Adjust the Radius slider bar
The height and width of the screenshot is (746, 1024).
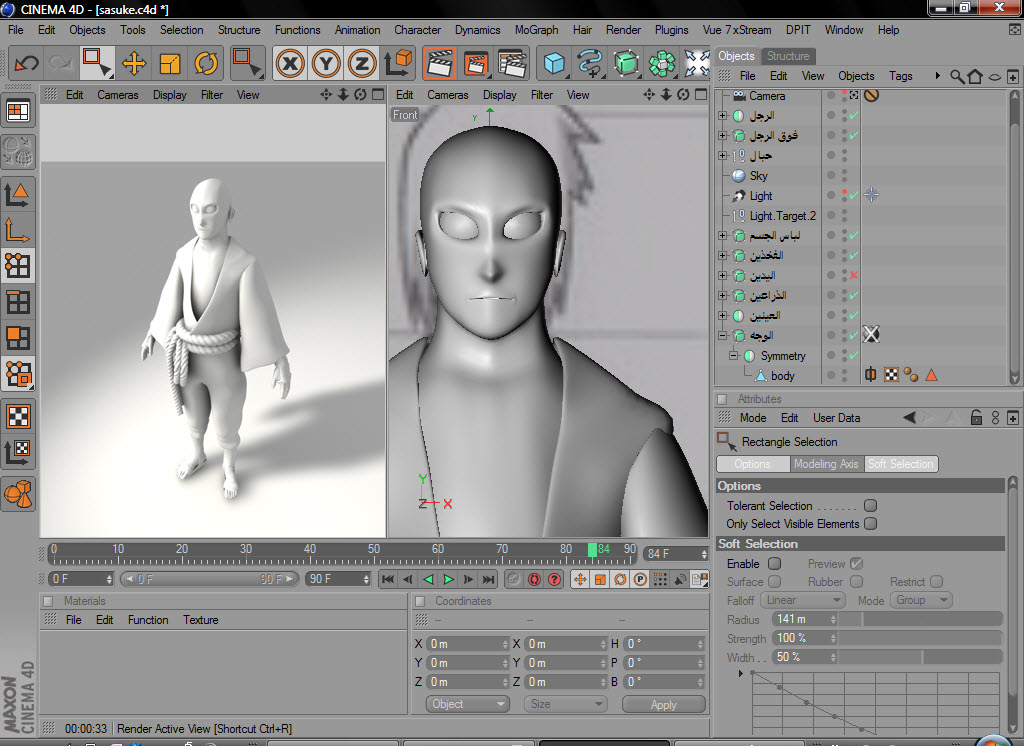(x=921, y=619)
